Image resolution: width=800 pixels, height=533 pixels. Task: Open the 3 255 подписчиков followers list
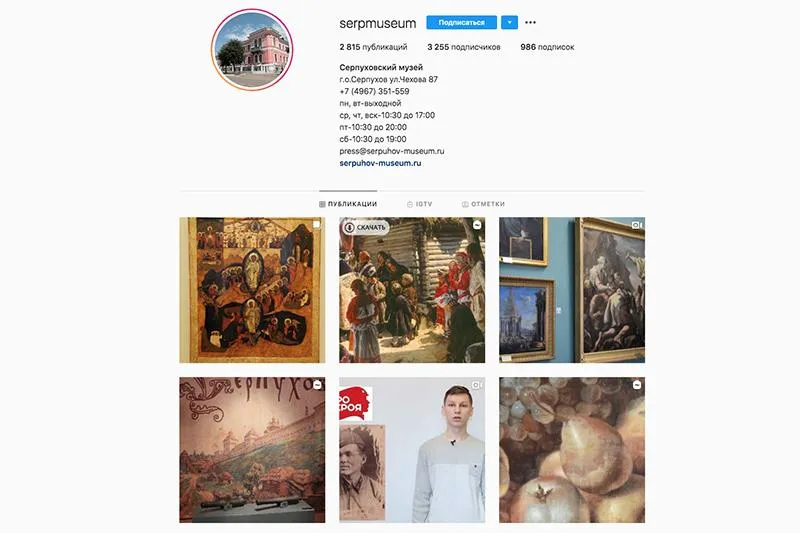click(x=464, y=47)
